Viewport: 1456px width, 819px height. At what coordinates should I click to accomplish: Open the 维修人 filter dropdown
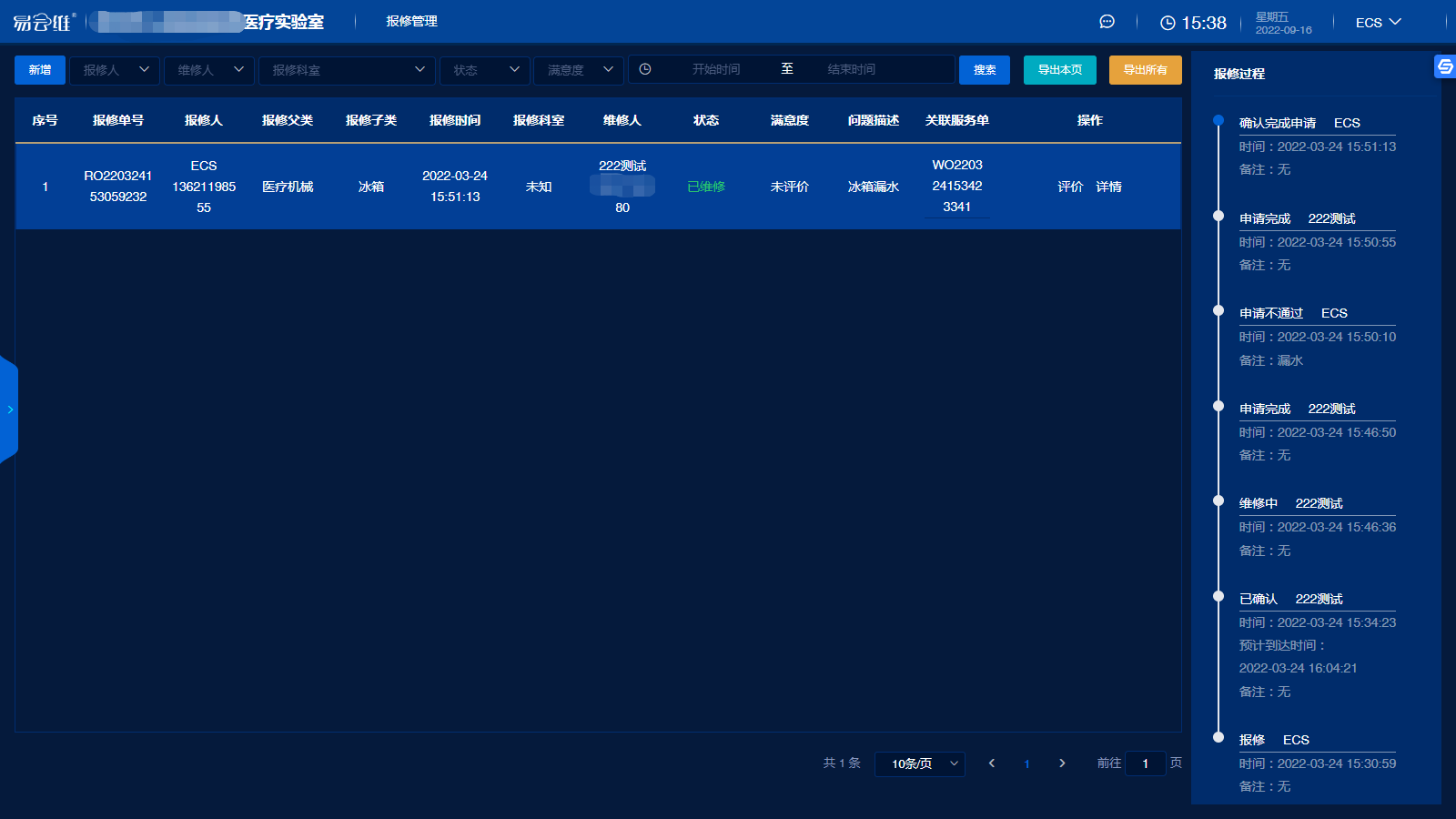click(x=210, y=70)
